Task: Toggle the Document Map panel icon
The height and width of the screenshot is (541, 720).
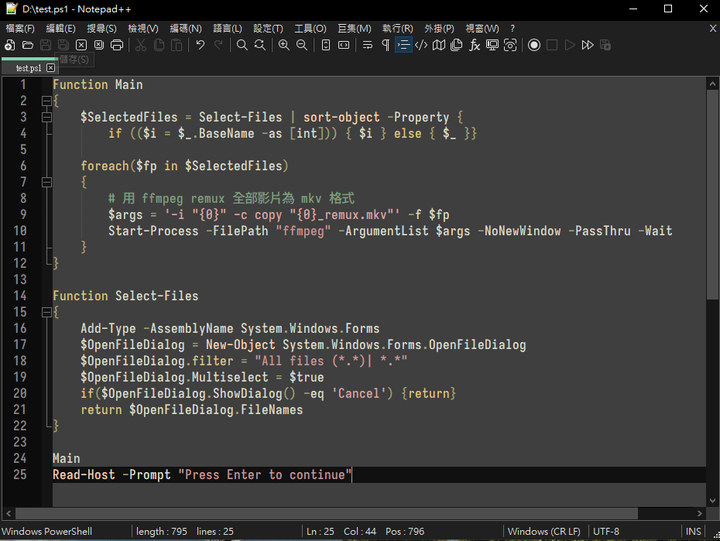Action: click(x=439, y=45)
